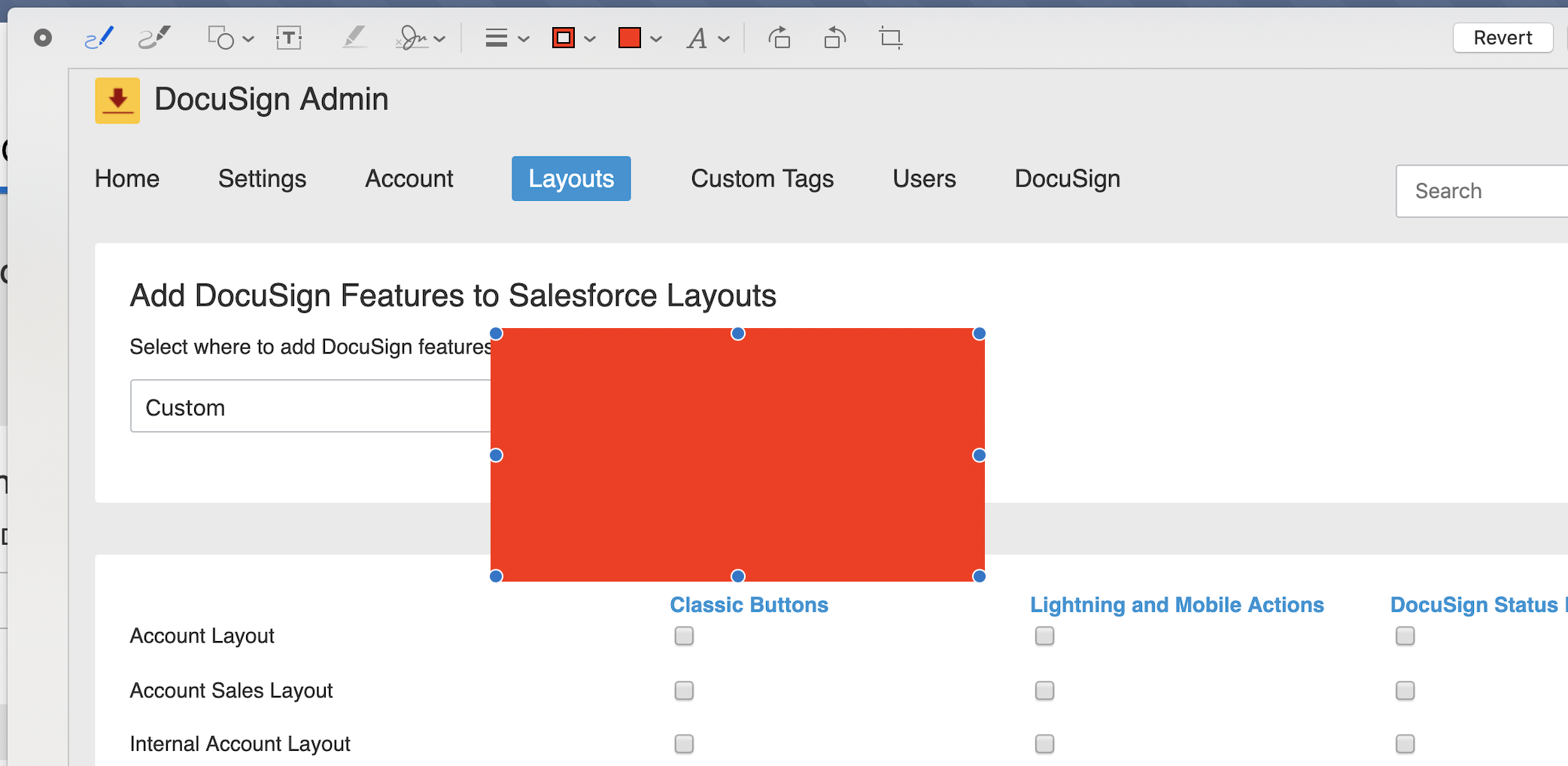Click the Classic Buttons column header
Viewport: 1568px width, 766px height.
pos(749,605)
